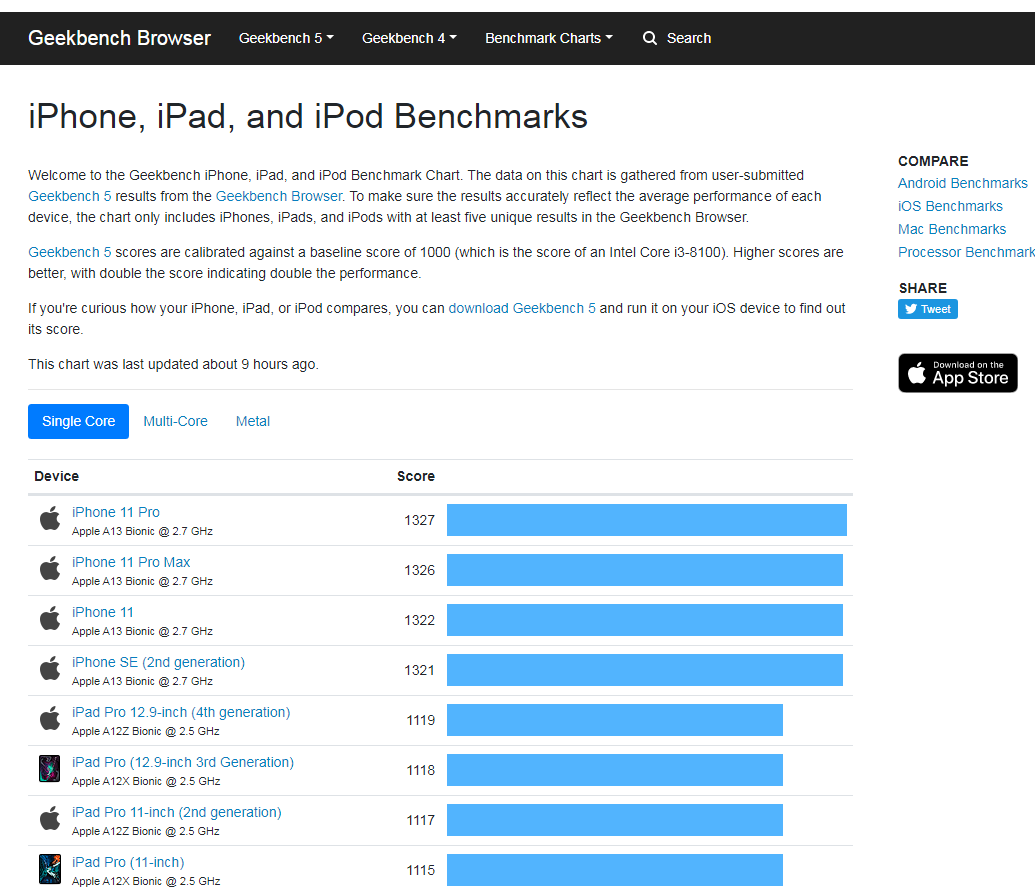Expand the Geekbench 5 dropdown menu
This screenshot has width=1035, height=893.
click(286, 38)
